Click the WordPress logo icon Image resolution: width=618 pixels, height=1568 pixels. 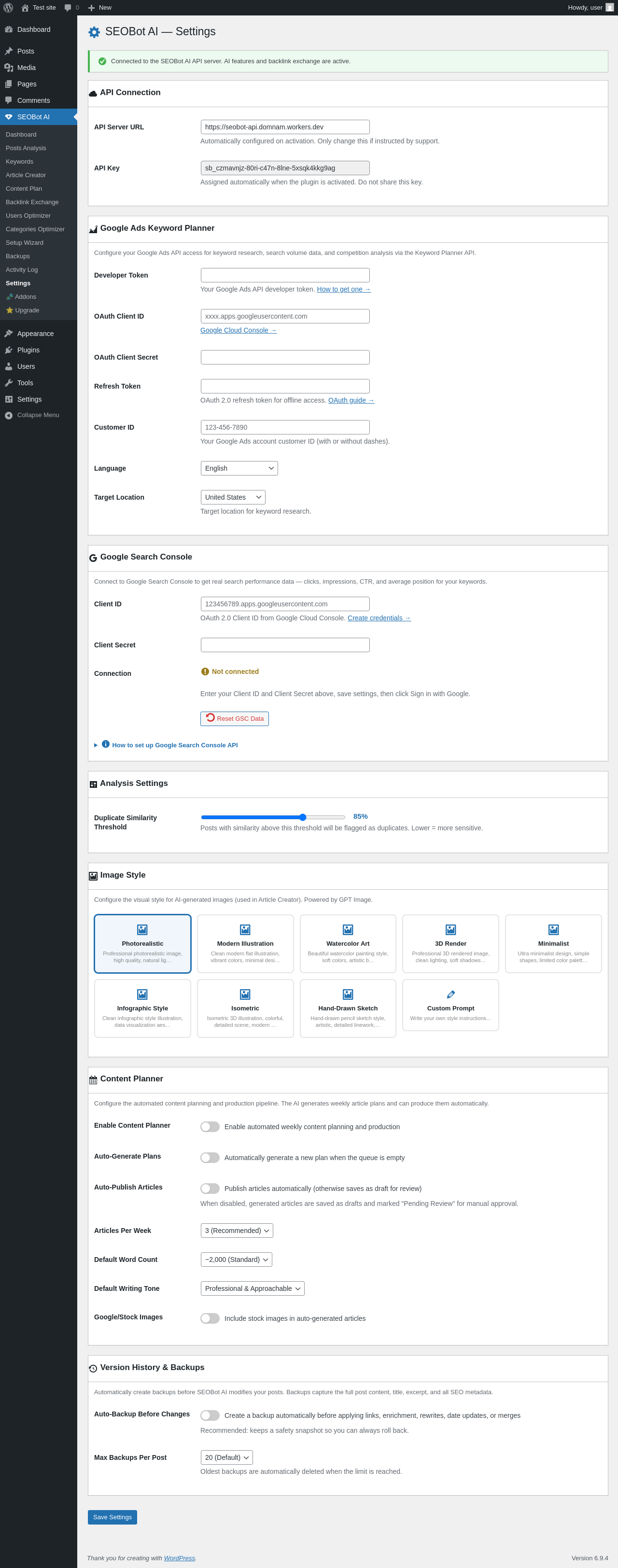pyautogui.click(x=9, y=7)
